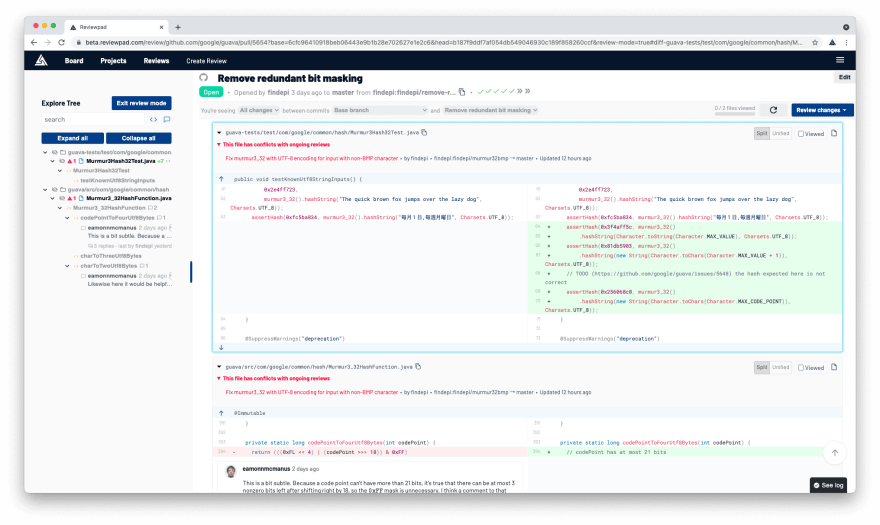
Task: Switch the second diff to Unified view
Action: [780, 367]
